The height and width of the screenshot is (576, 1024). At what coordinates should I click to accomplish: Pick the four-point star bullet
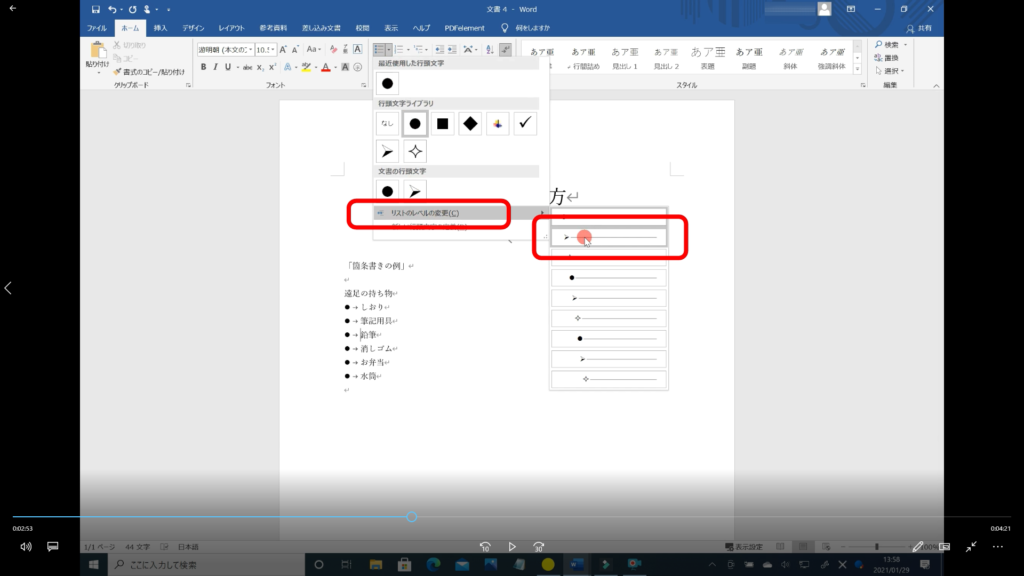click(415, 151)
